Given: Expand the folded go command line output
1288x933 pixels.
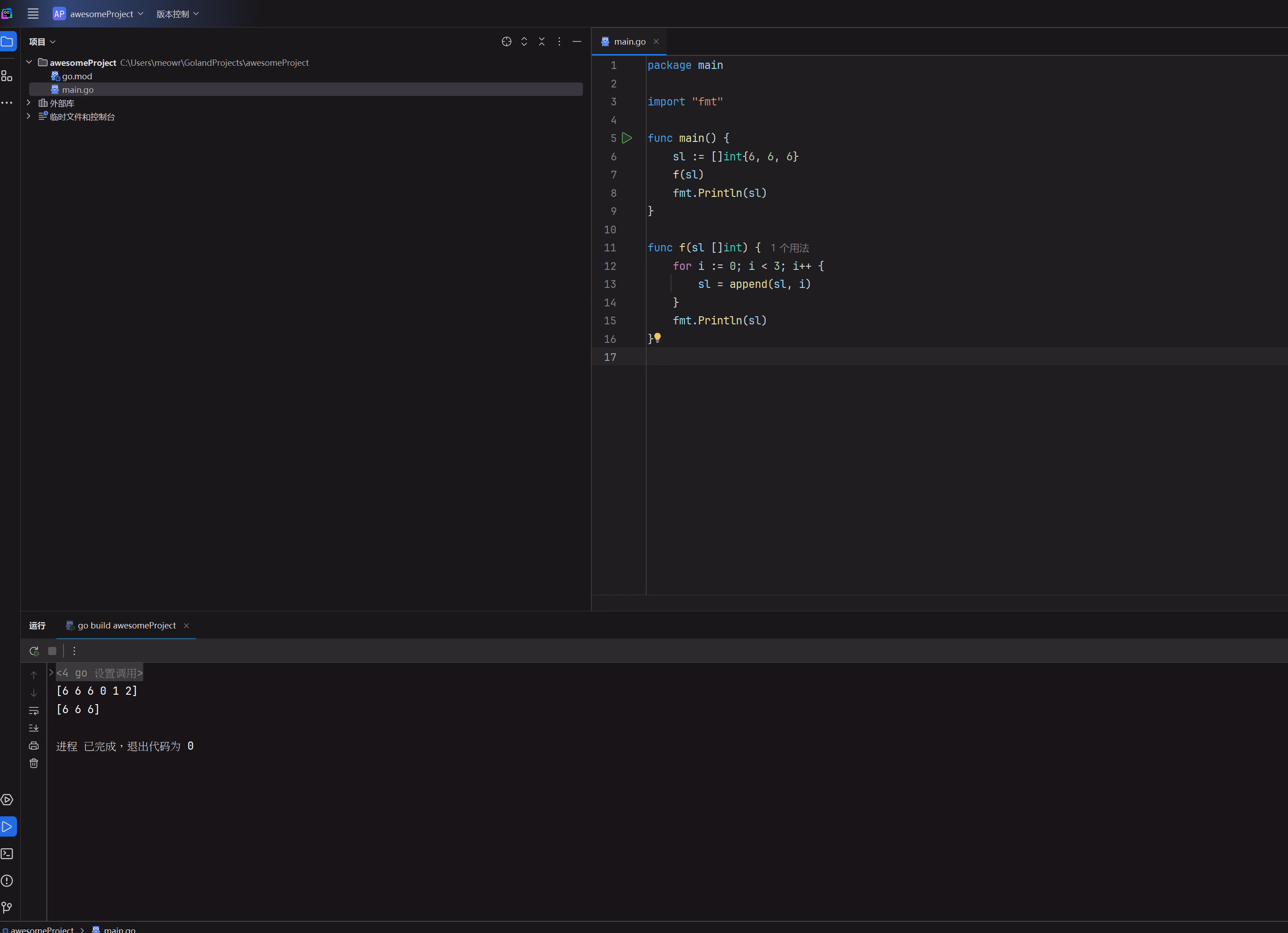Looking at the screenshot, I should [51, 673].
